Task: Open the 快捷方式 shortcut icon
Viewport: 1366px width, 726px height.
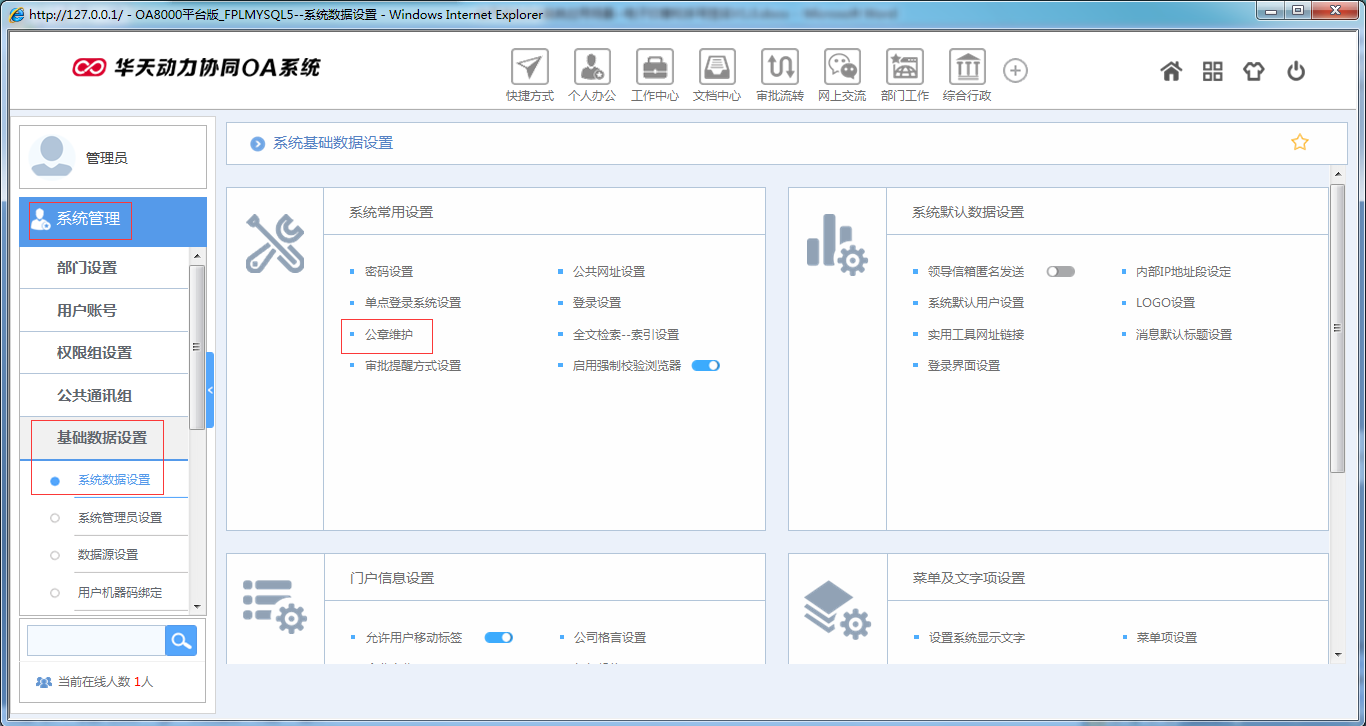Action: 529,68
